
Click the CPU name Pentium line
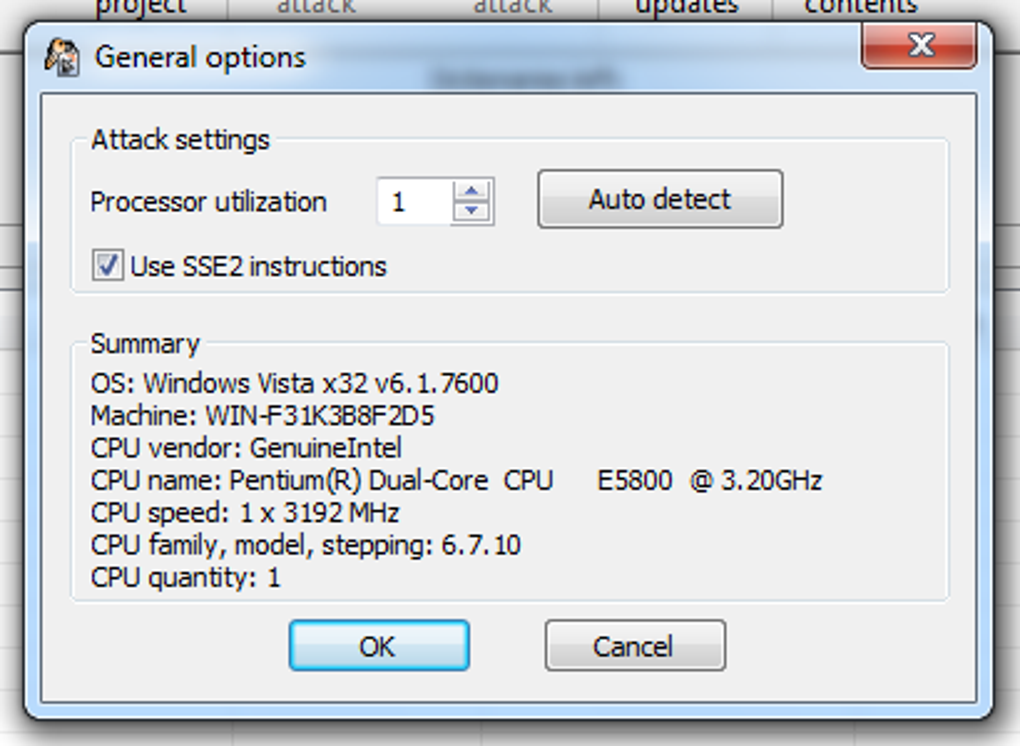click(456, 481)
